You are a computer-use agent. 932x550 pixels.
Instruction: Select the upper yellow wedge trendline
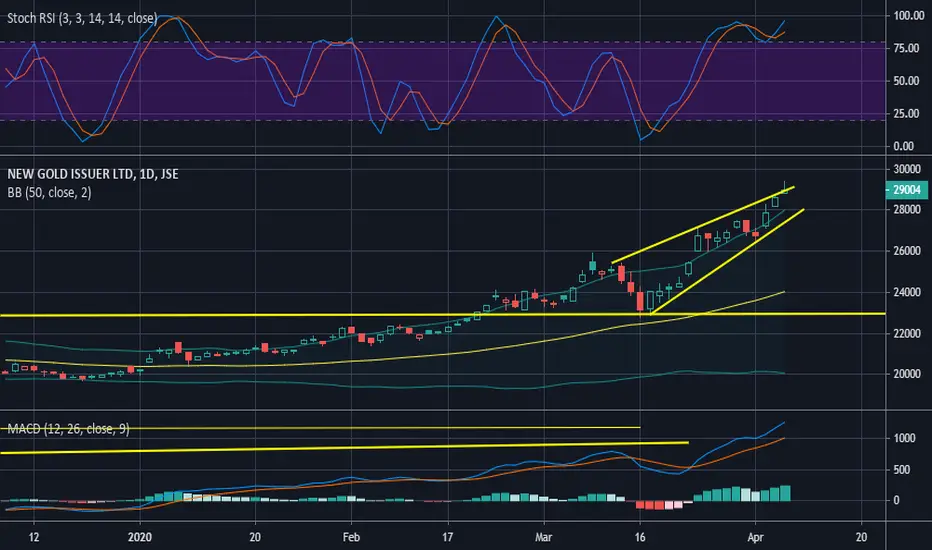[x=703, y=225]
